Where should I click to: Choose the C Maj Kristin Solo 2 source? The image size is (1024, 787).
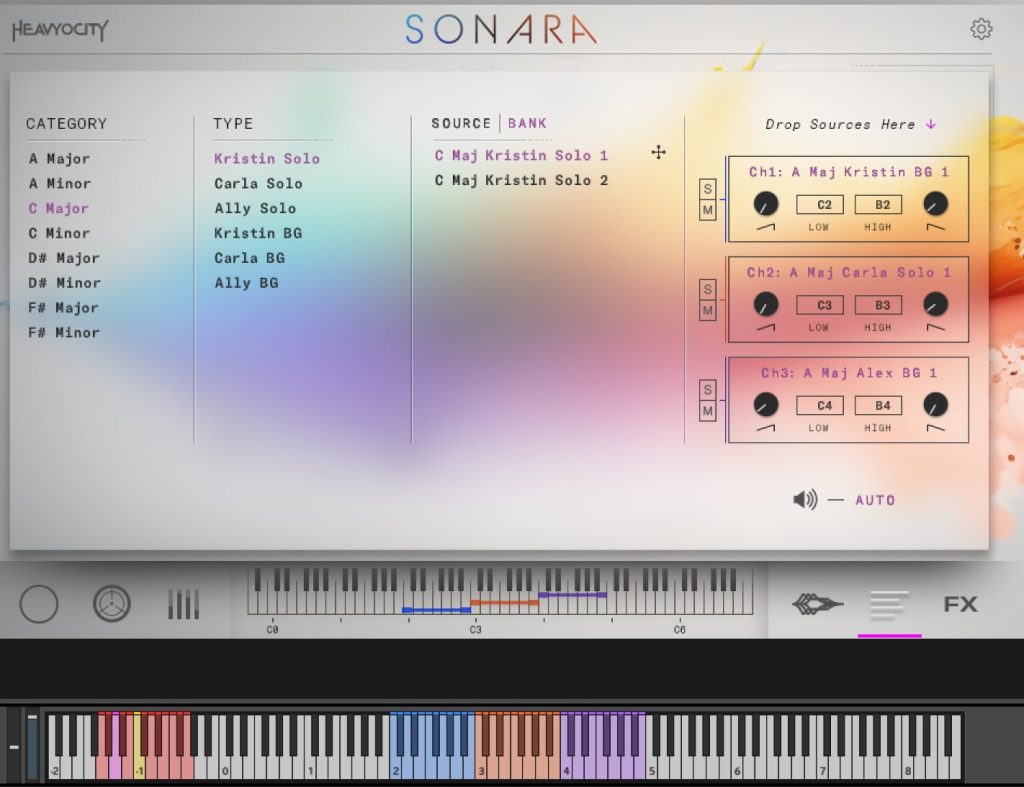coord(521,180)
